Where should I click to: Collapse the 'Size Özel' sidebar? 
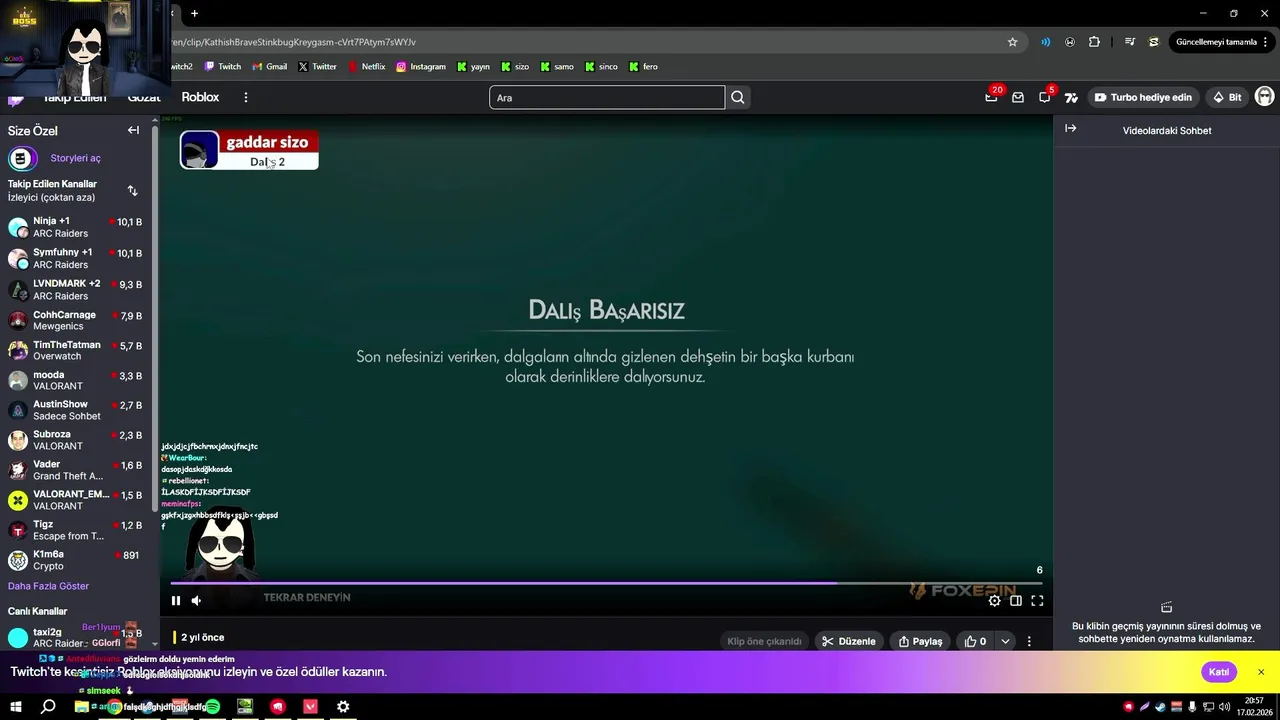tap(133, 130)
